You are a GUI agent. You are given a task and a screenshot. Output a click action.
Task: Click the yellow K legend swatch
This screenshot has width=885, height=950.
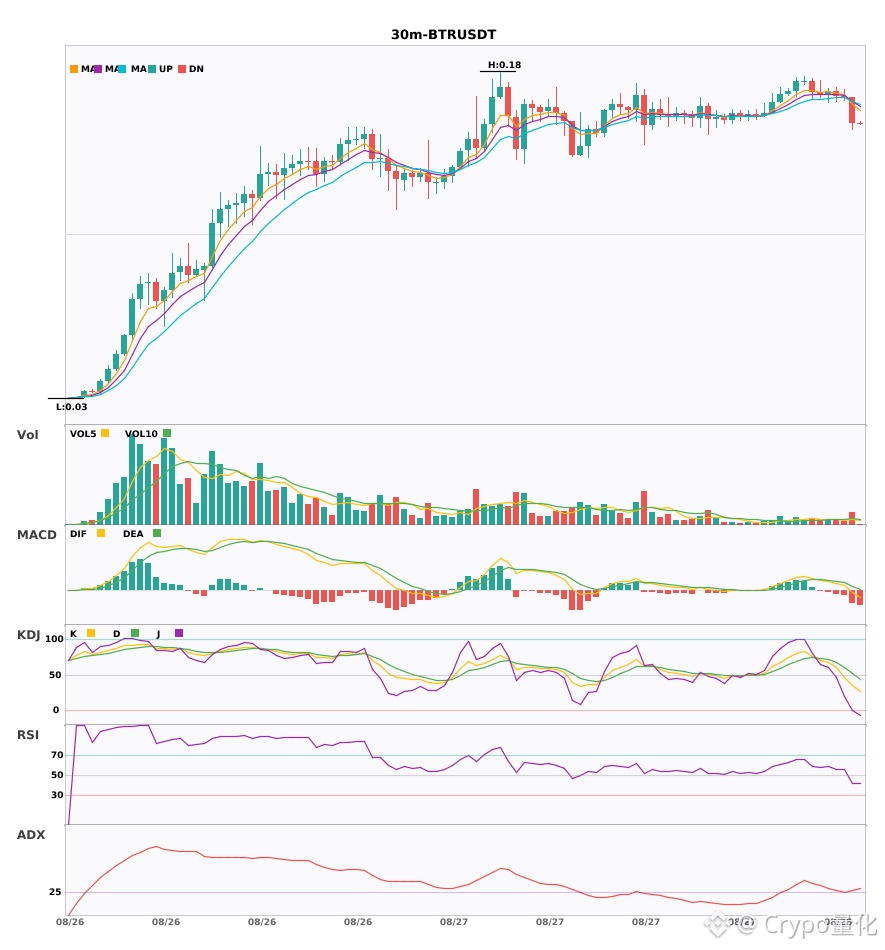point(91,633)
